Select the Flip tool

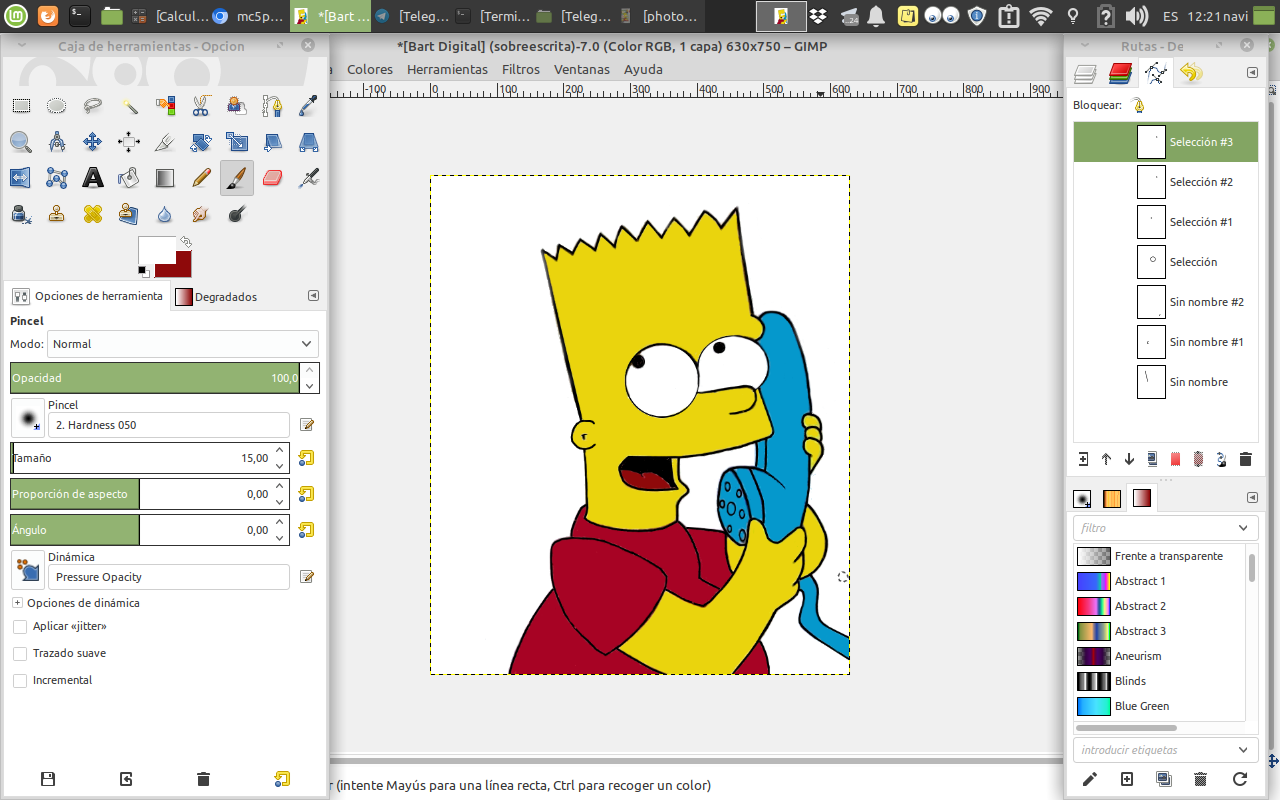pyautogui.click(x=21, y=178)
